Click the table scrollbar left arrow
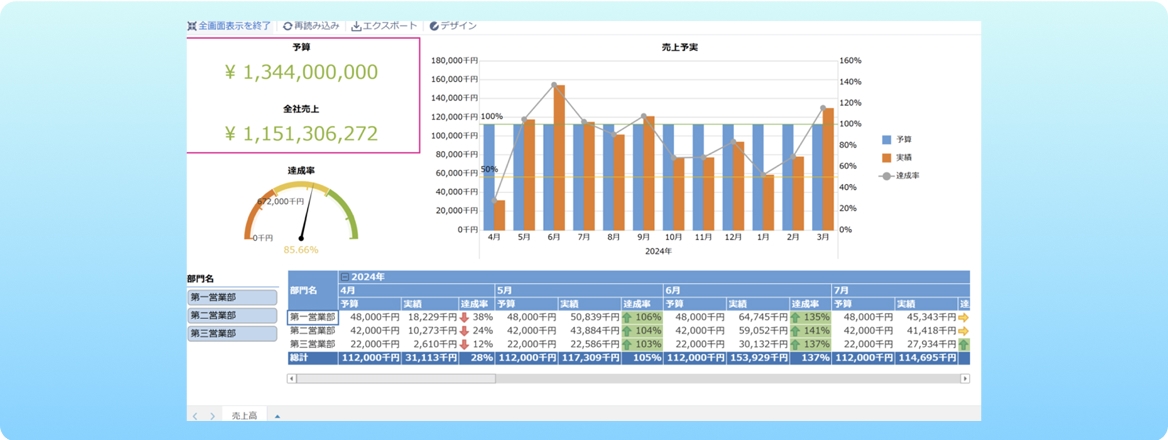The height and width of the screenshot is (440, 1168). [x=292, y=378]
